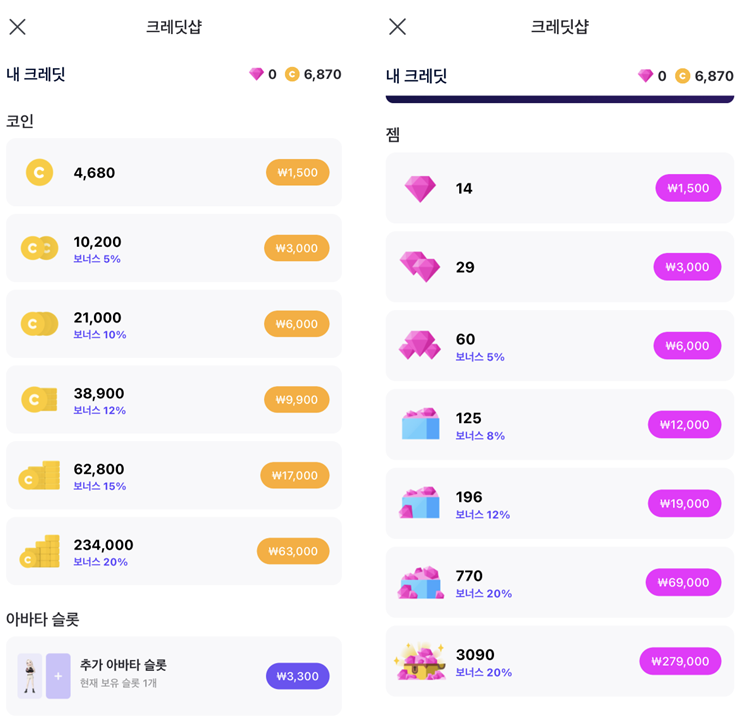The width and height of the screenshot is (737, 719).
Task: Tap the ₩63,000 coin price button
Action: point(293,551)
